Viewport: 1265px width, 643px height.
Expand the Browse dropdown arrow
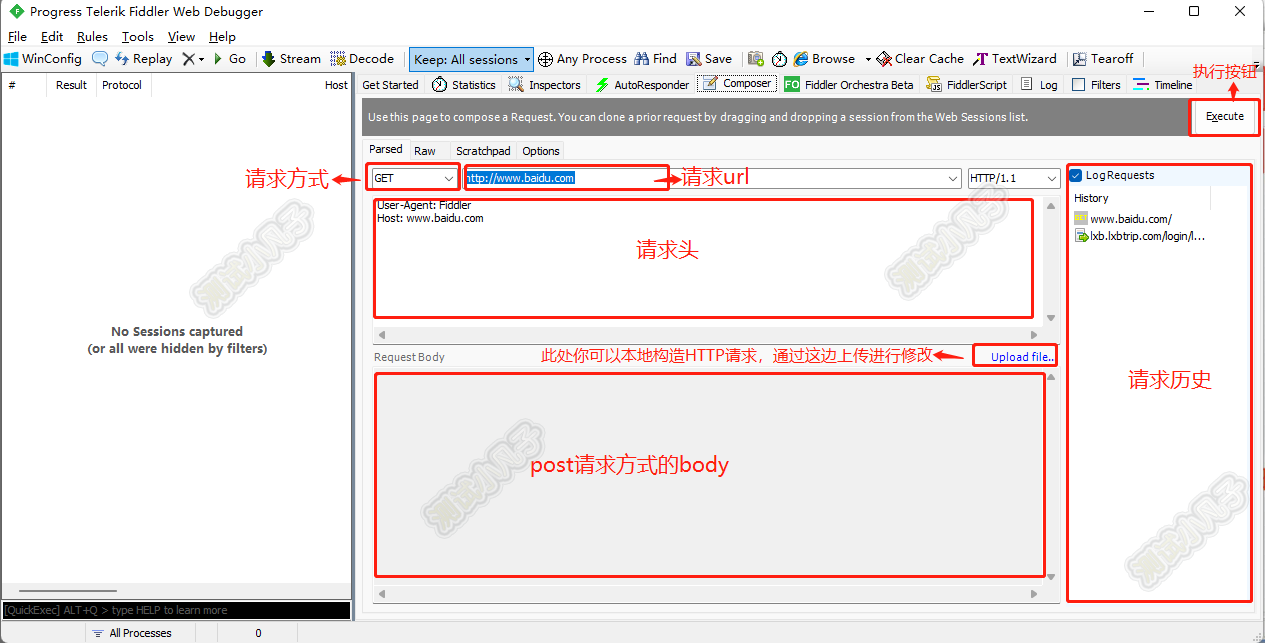pyautogui.click(x=868, y=59)
